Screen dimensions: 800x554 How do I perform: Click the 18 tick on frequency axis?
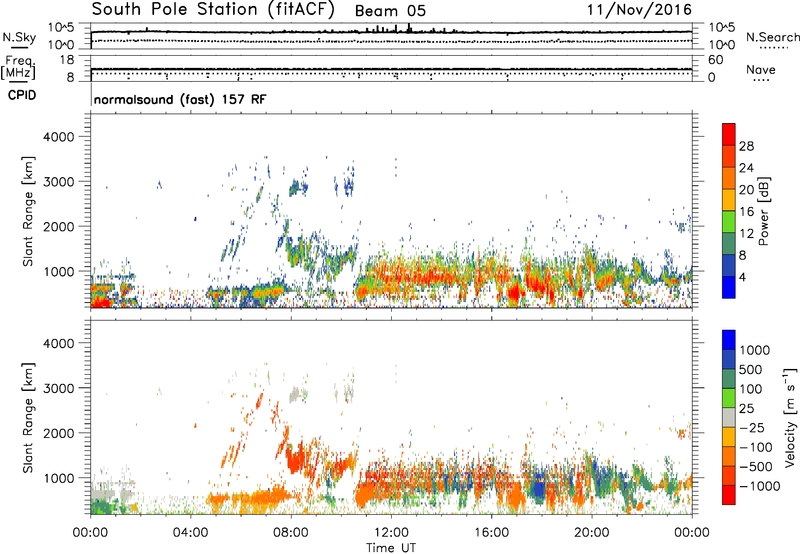point(67,60)
